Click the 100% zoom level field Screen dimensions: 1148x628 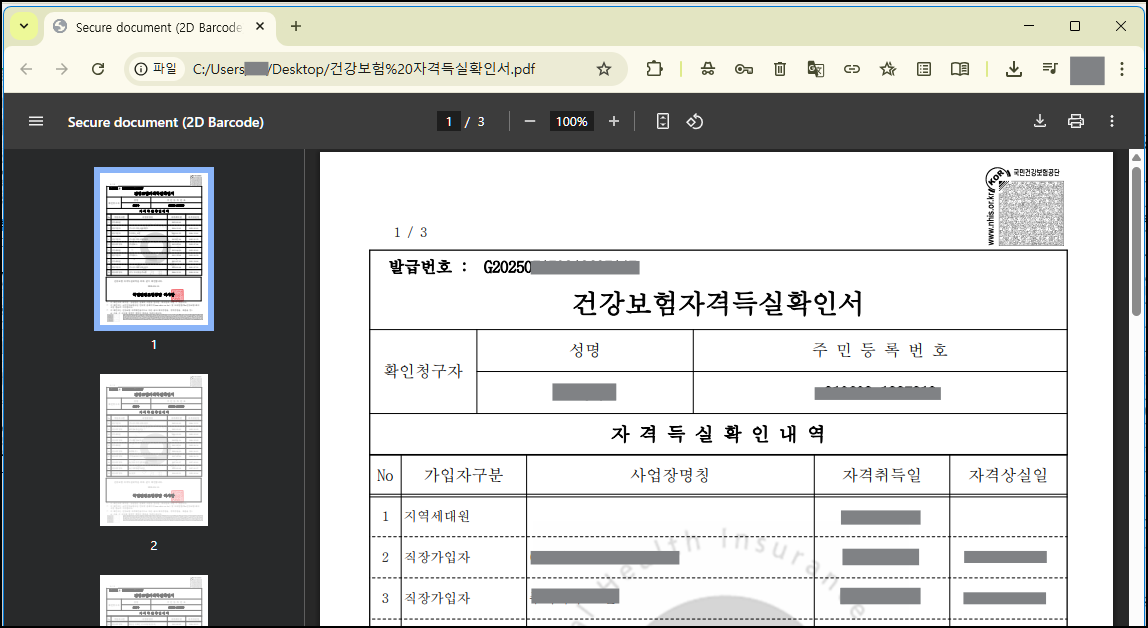coord(571,122)
